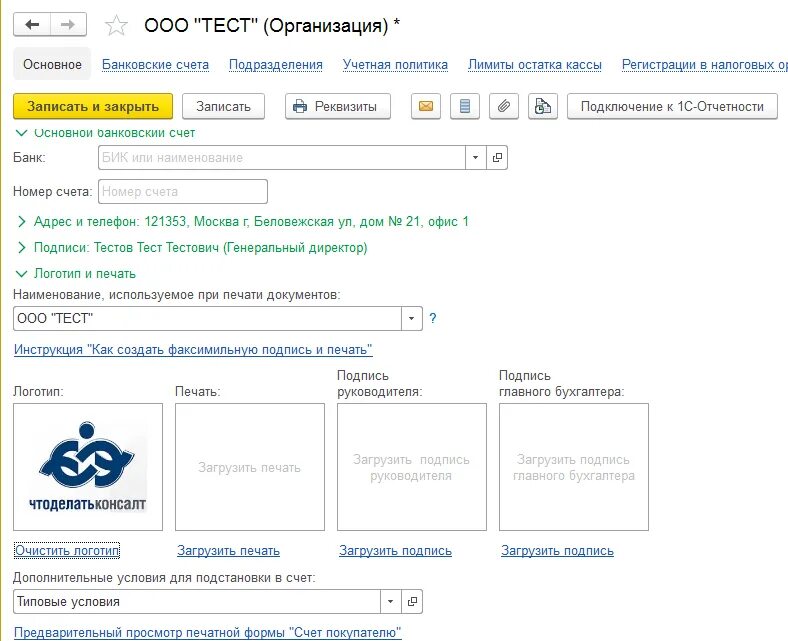Open the list document icon in toolbar
The height and width of the screenshot is (641, 788).
click(465, 106)
